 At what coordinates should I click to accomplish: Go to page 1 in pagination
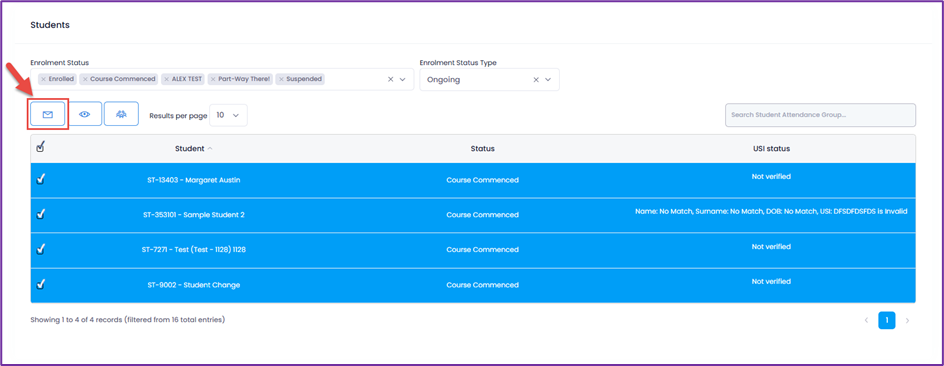[886, 320]
